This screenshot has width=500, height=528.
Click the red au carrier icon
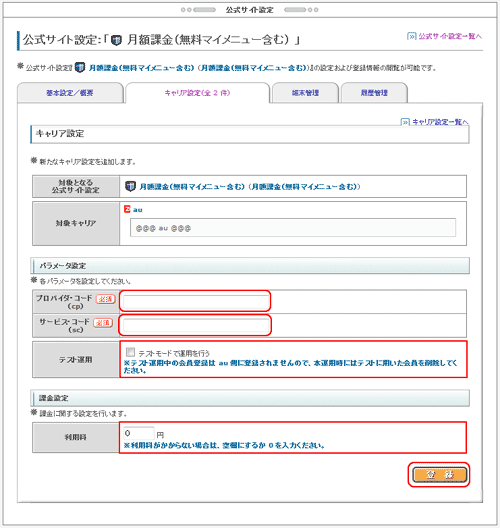(x=127, y=209)
